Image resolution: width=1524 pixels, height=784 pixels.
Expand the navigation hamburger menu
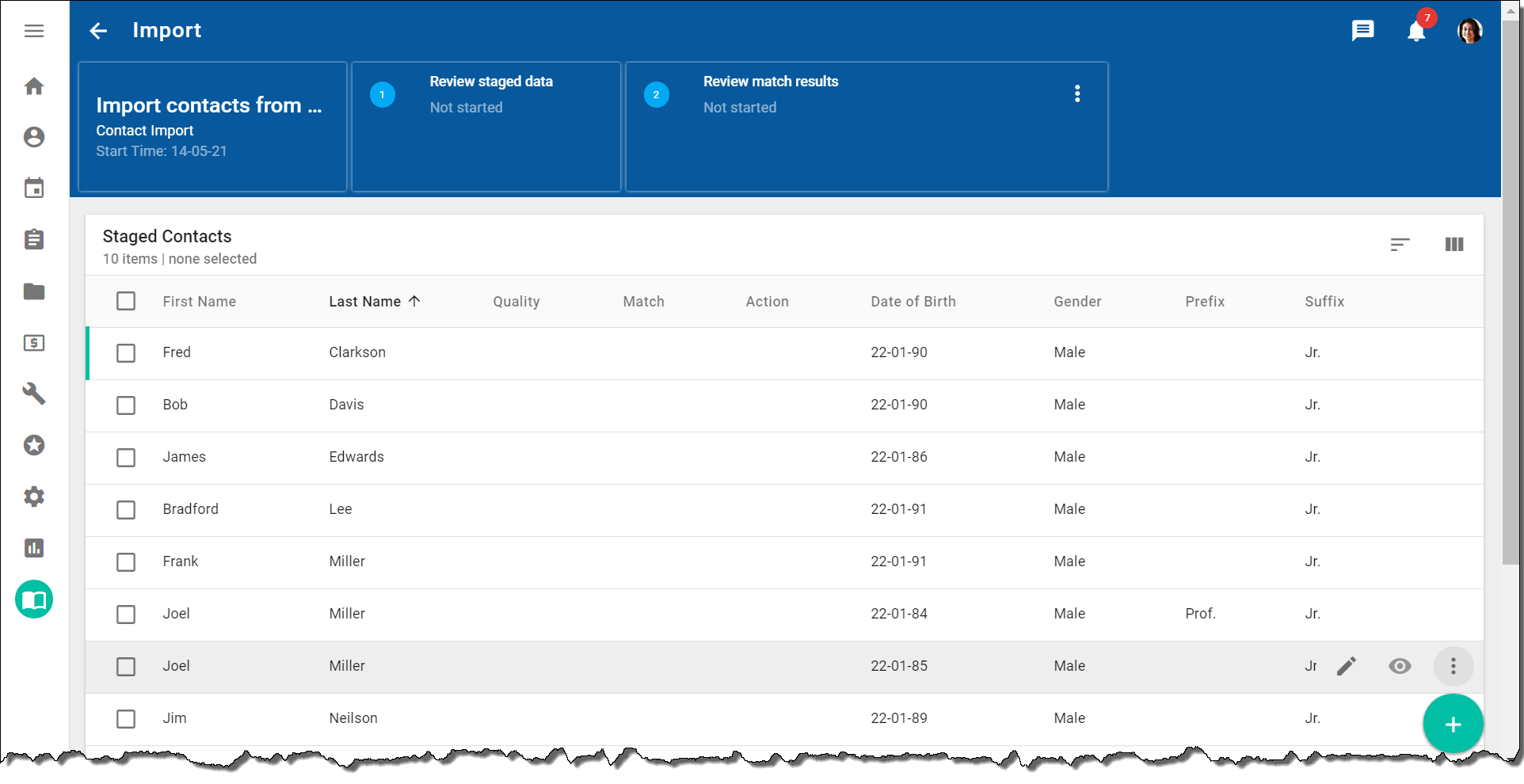click(x=34, y=31)
